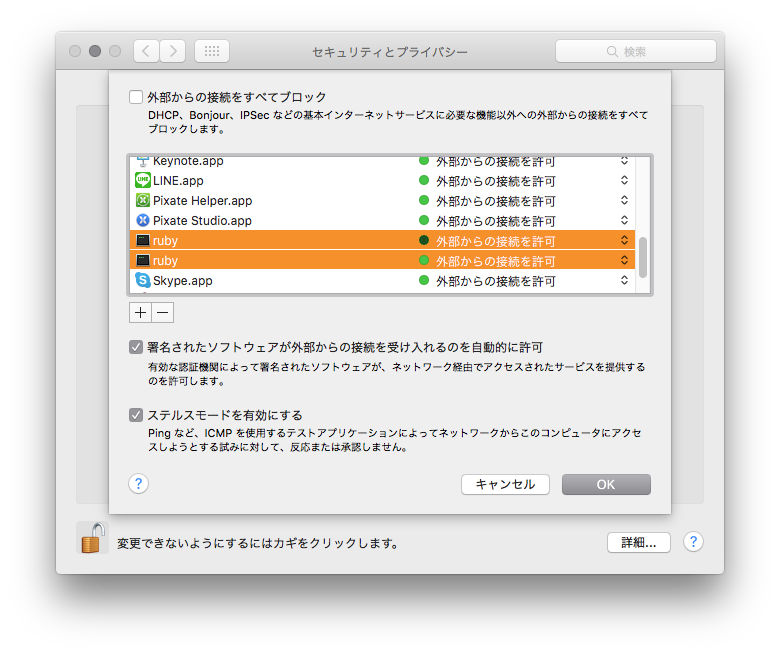Click '変更できないようにするにはカギをクリックします。' text
The width and height of the screenshot is (780, 654).
click(x=258, y=543)
